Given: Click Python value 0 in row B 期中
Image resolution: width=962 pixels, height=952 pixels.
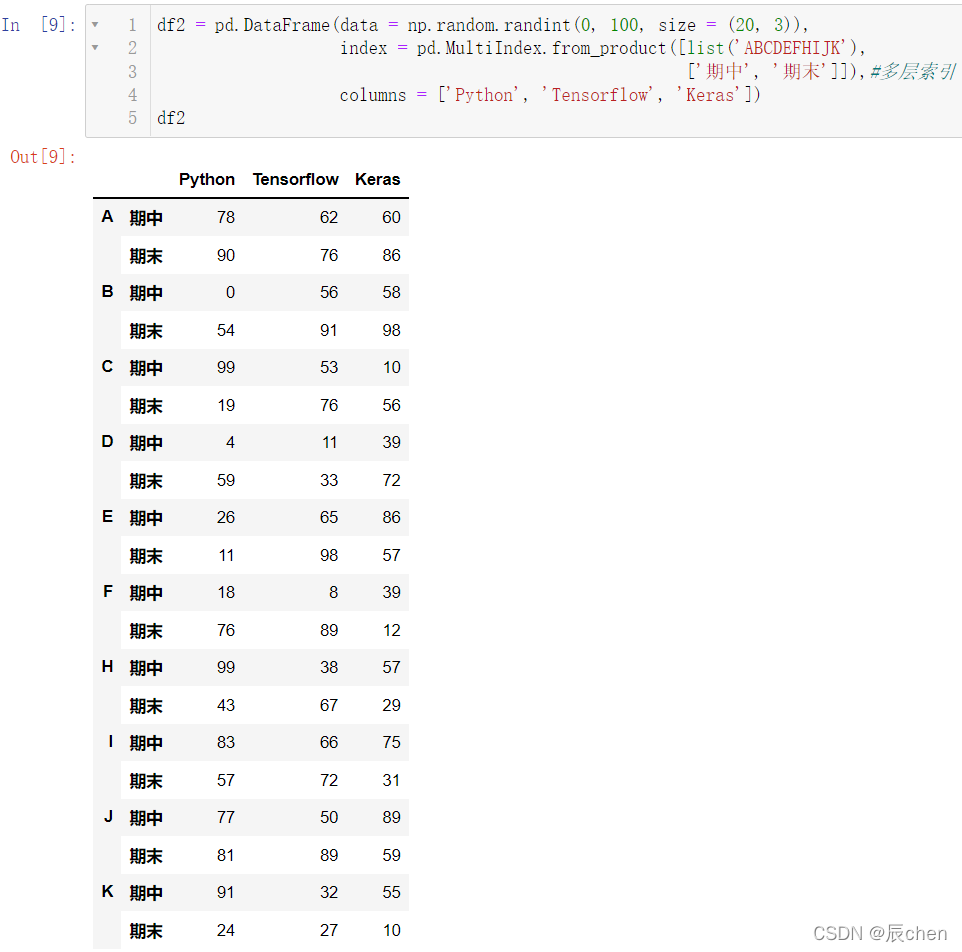Looking at the screenshot, I should [230, 293].
